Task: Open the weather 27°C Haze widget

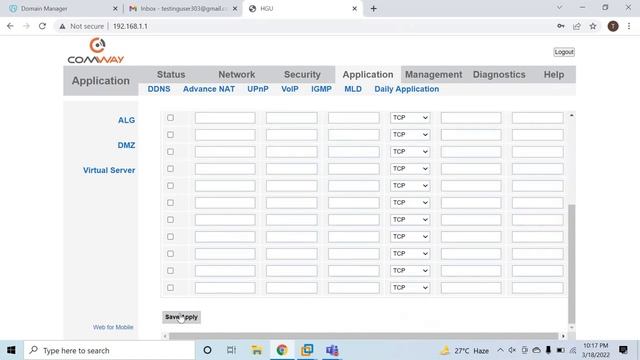Action: coord(464,351)
